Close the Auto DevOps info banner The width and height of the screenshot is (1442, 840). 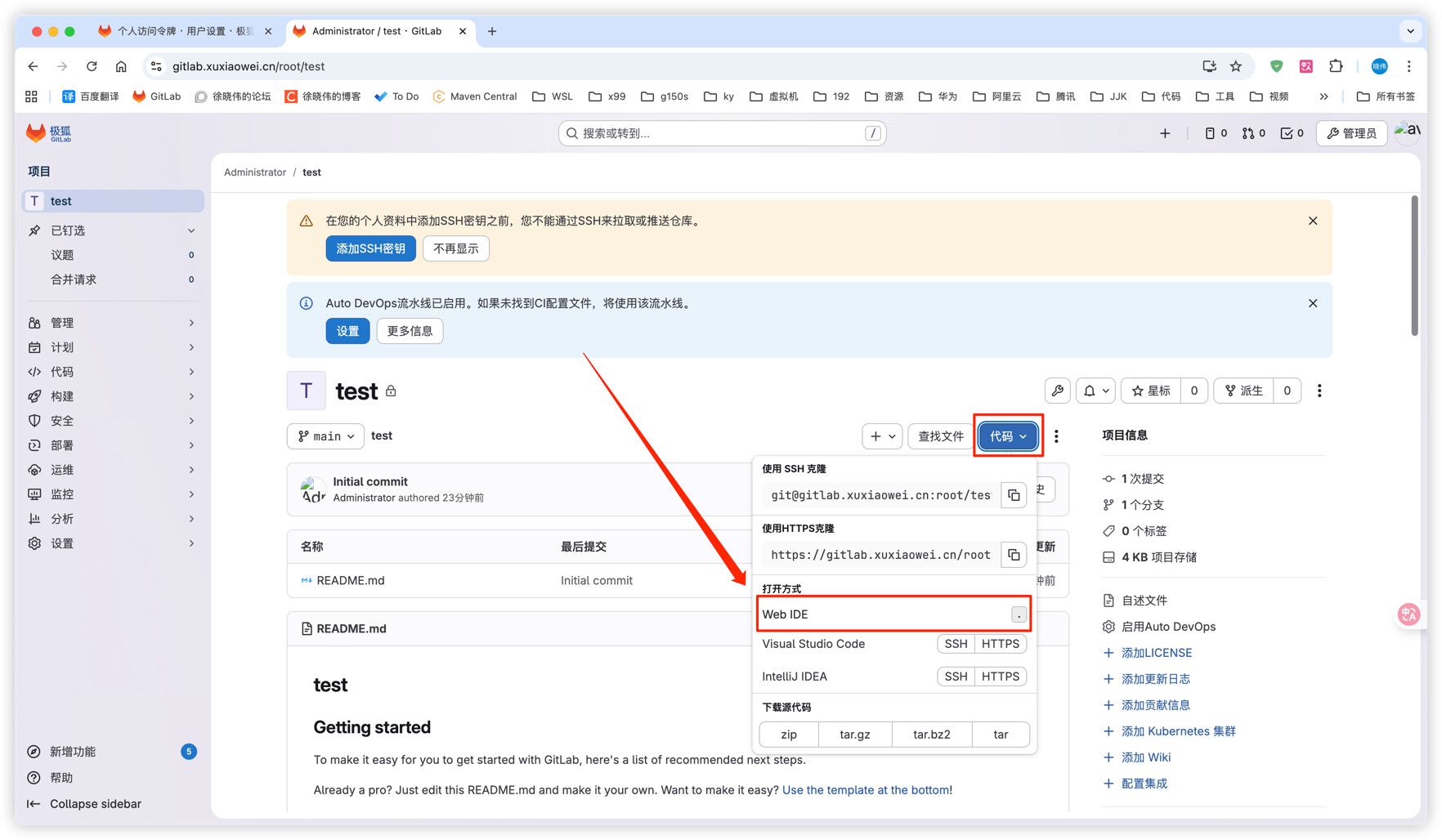pyautogui.click(x=1313, y=303)
